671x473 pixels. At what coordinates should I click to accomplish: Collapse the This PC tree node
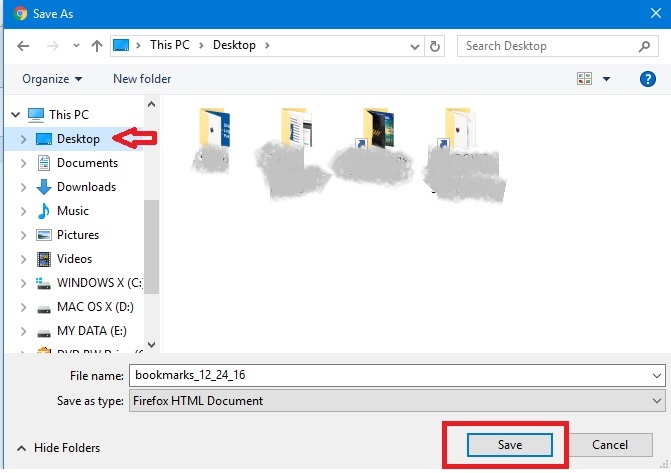[12, 115]
